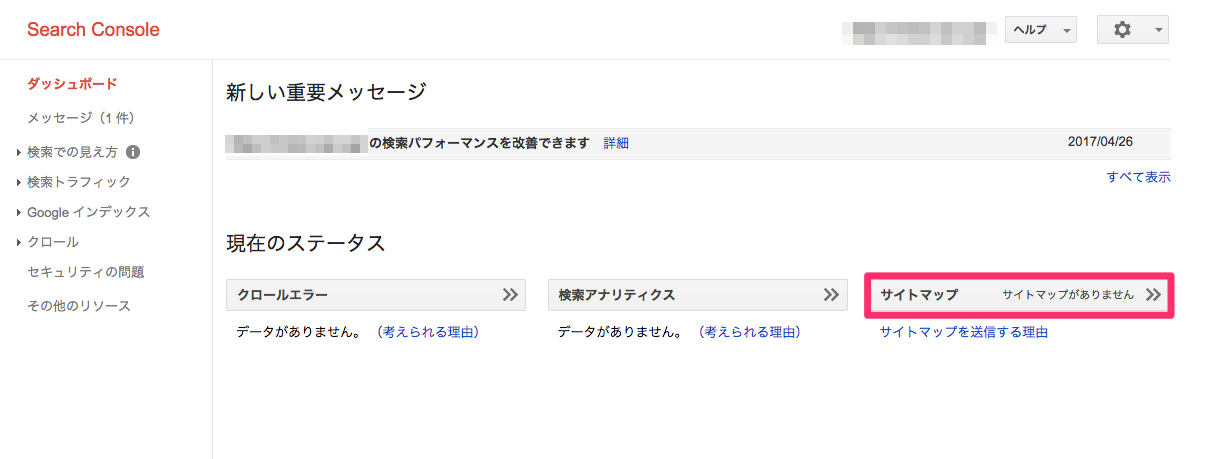Click 考えられる理由 link under クロールエラー
Viewport: 1207px width, 459px height.
pyautogui.click(x=427, y=332)
